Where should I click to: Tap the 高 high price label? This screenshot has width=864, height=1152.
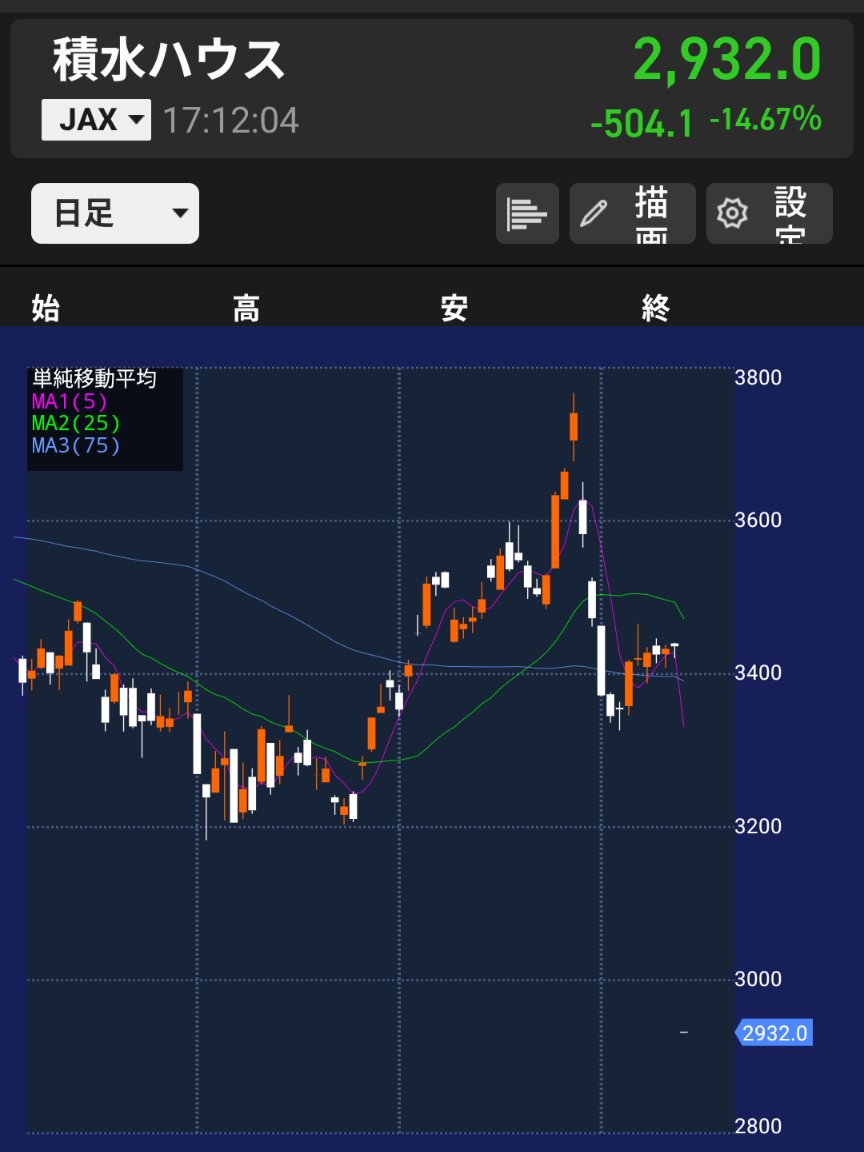(246, 309)
